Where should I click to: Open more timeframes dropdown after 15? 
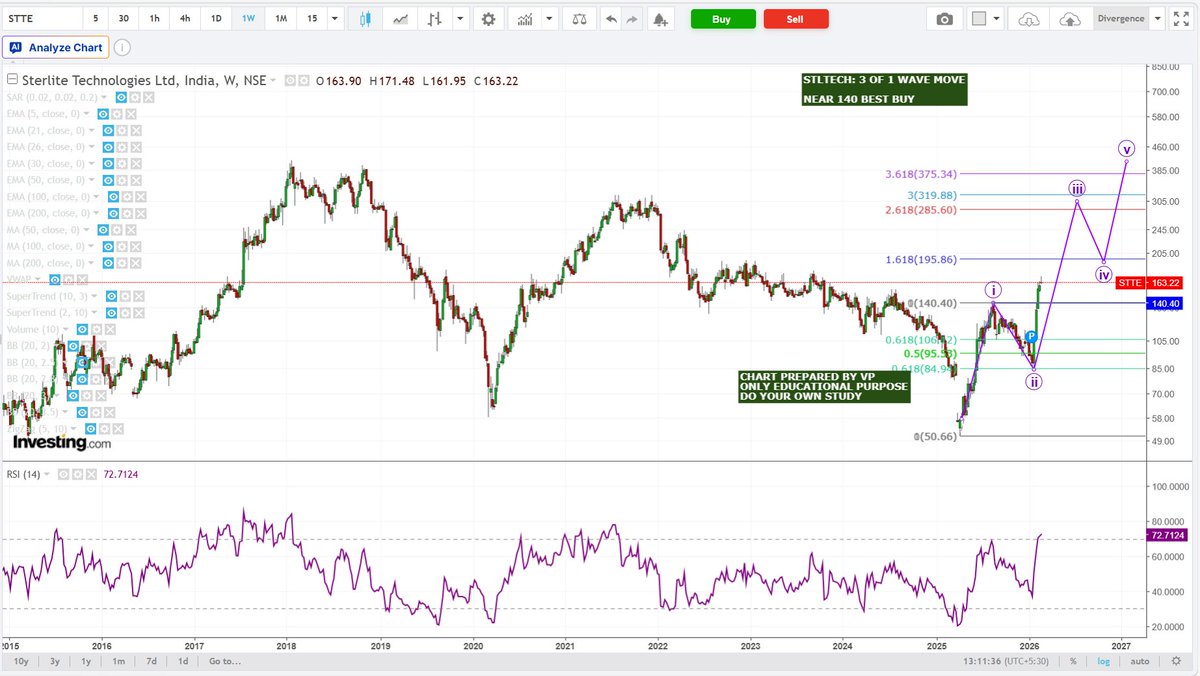[x=334, y=19]
